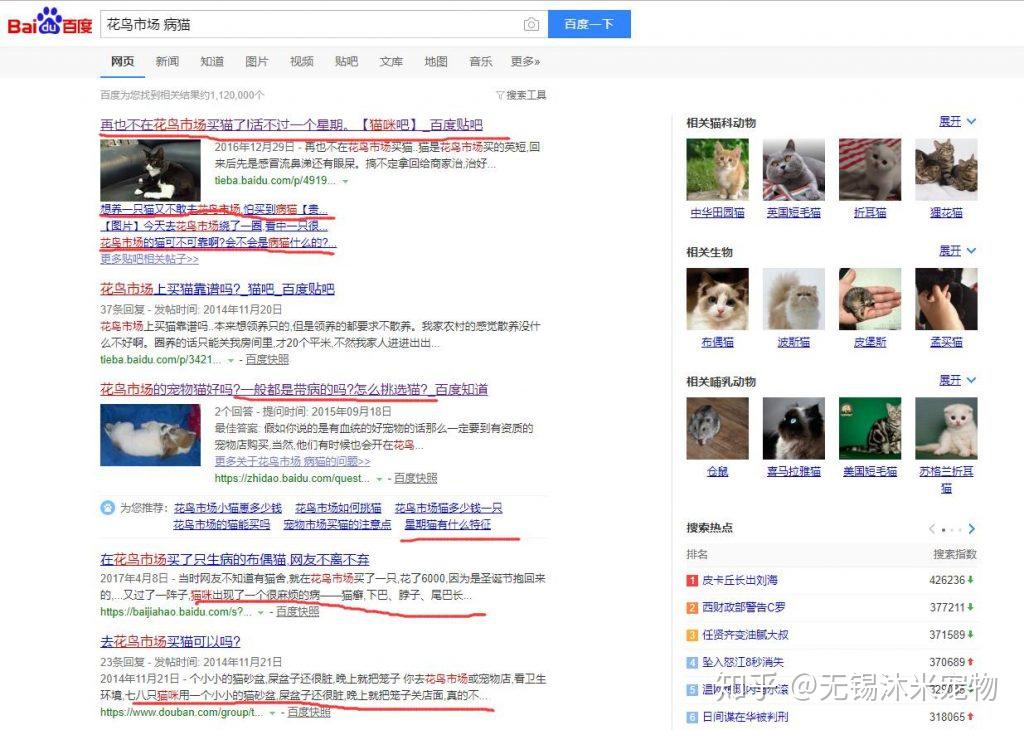Expand the 相关猫科动物 section via 展开
Viewport: 1024px width, 730px height.
(950, 121)
